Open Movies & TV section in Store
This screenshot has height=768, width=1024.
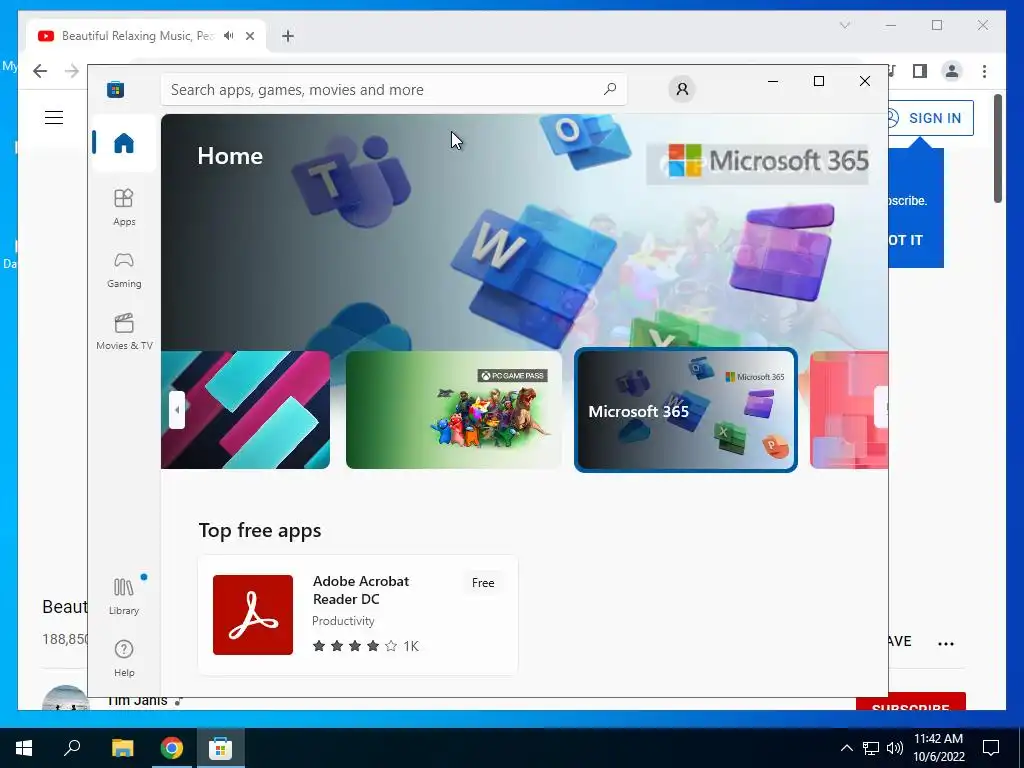pyautogui.click(x=124, y=331)
